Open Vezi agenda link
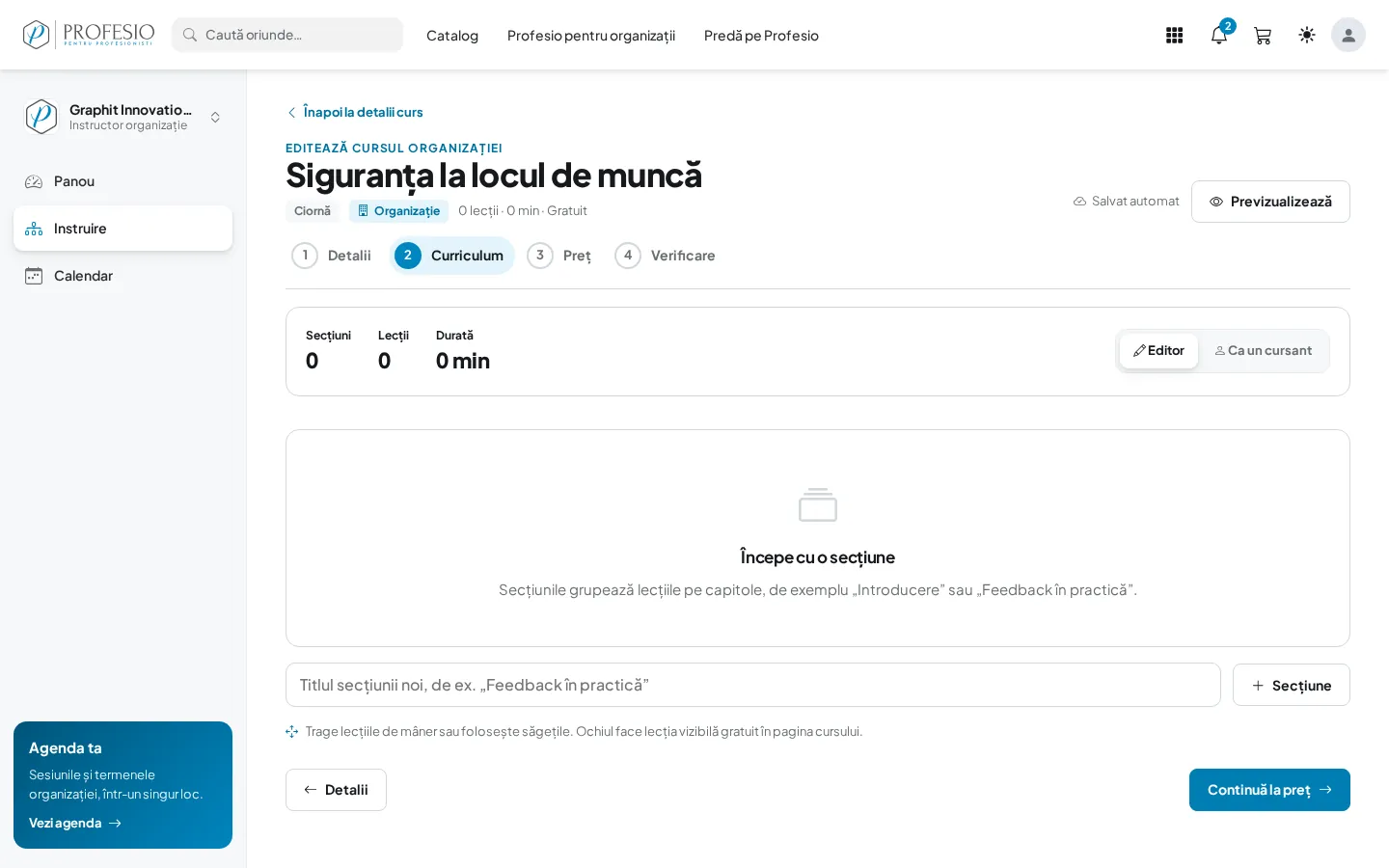1389x868 pixels. [75, 823]
